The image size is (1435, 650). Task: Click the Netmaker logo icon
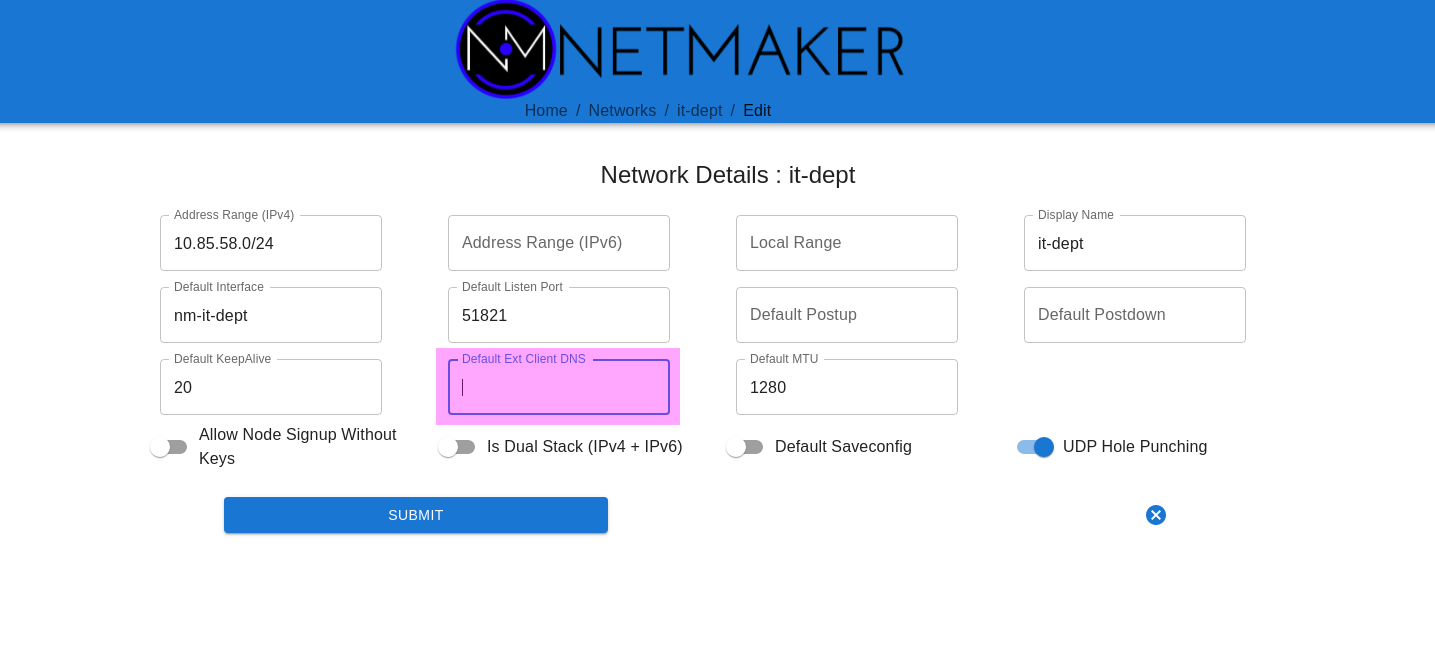click(x=506, y=49)
